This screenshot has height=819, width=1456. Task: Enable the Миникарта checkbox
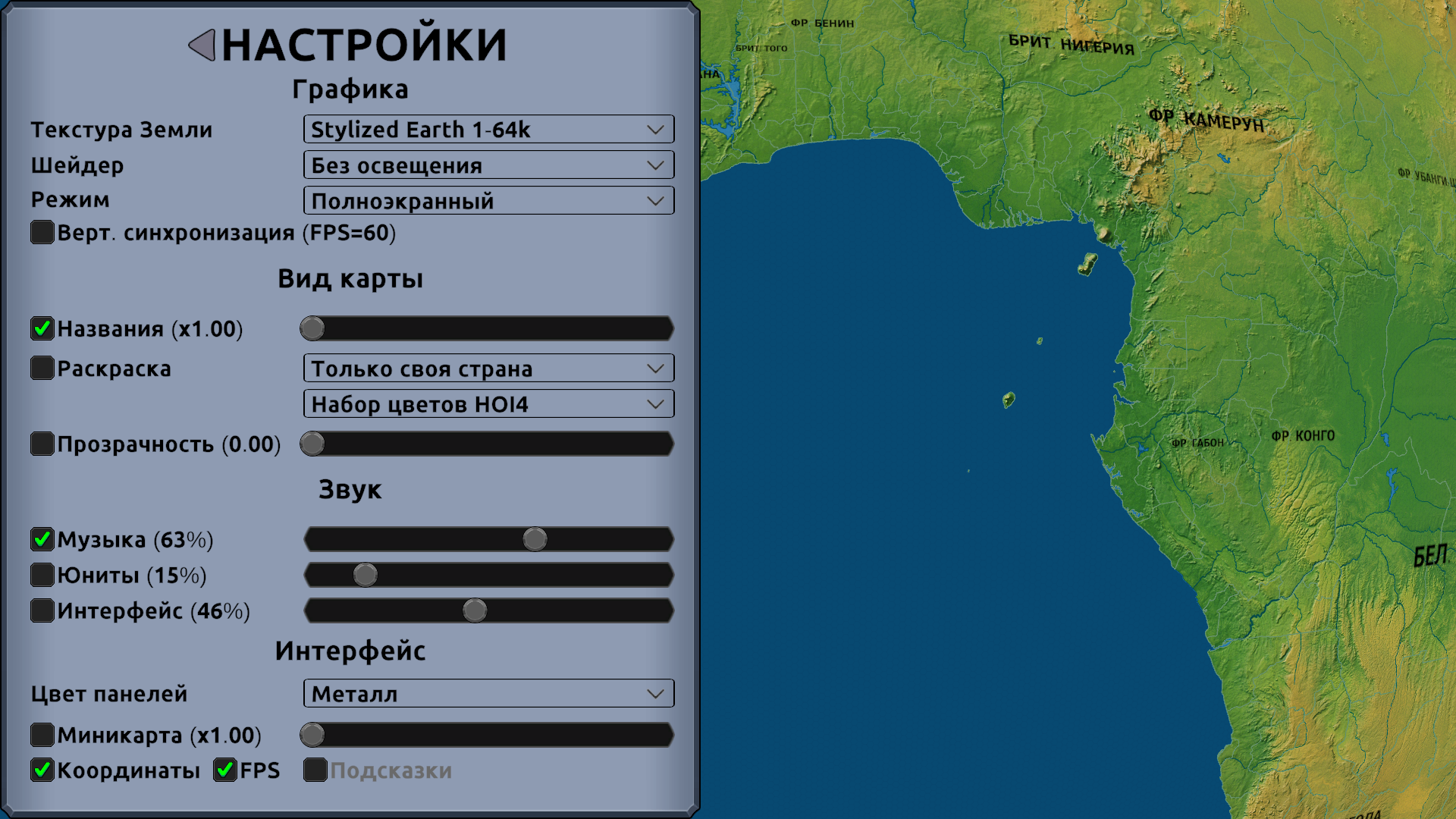pyautogui.click(x=42, y=735)
